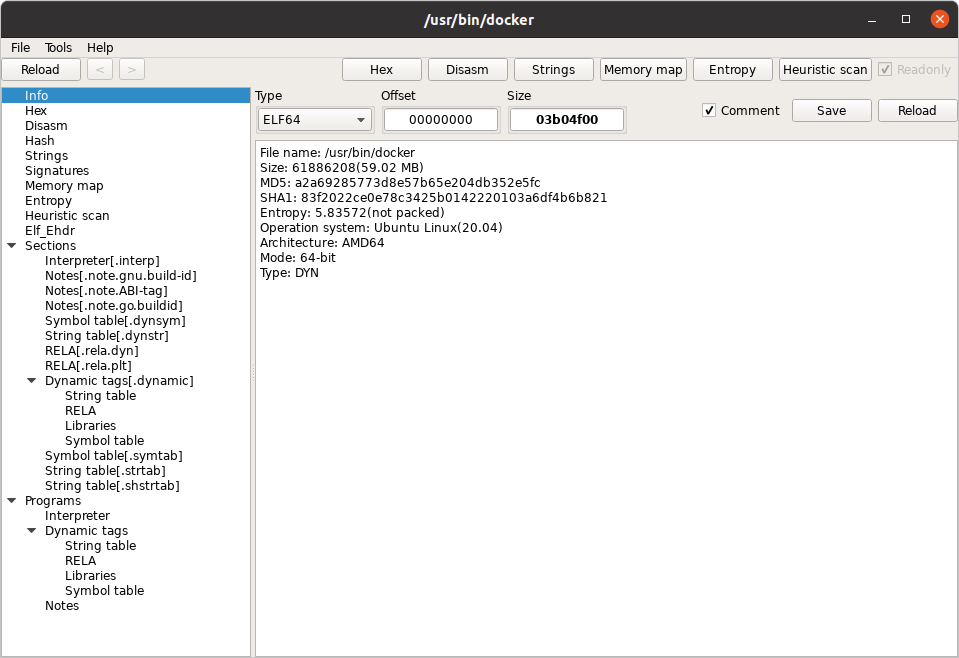The image size is (959, 658).
Task: Close the /usr/bin/docker window
Action: (x=939, y=20)
